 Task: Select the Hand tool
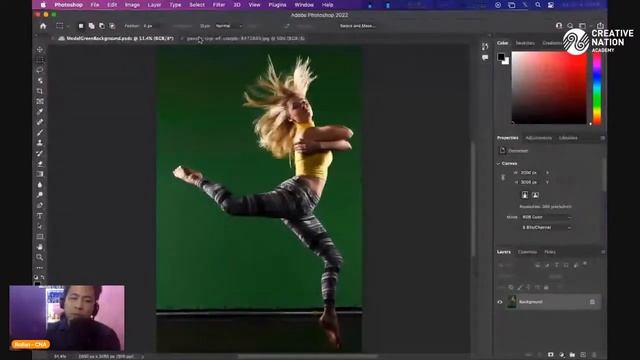40,247
